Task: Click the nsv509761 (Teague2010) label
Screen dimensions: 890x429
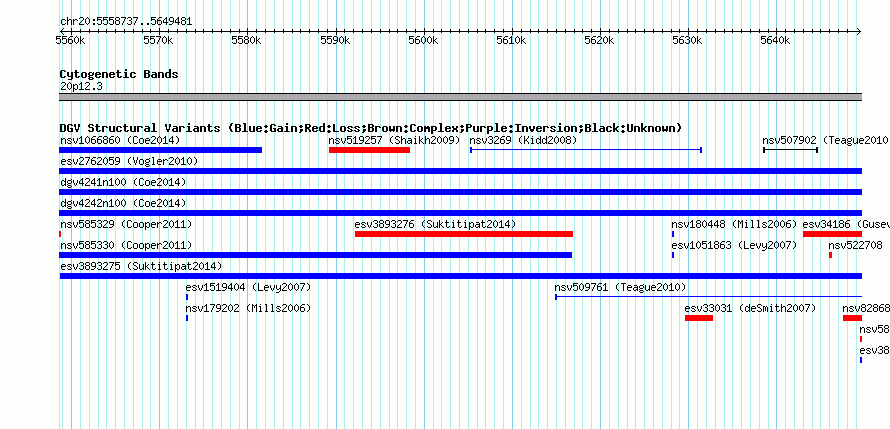Action: 620,287
